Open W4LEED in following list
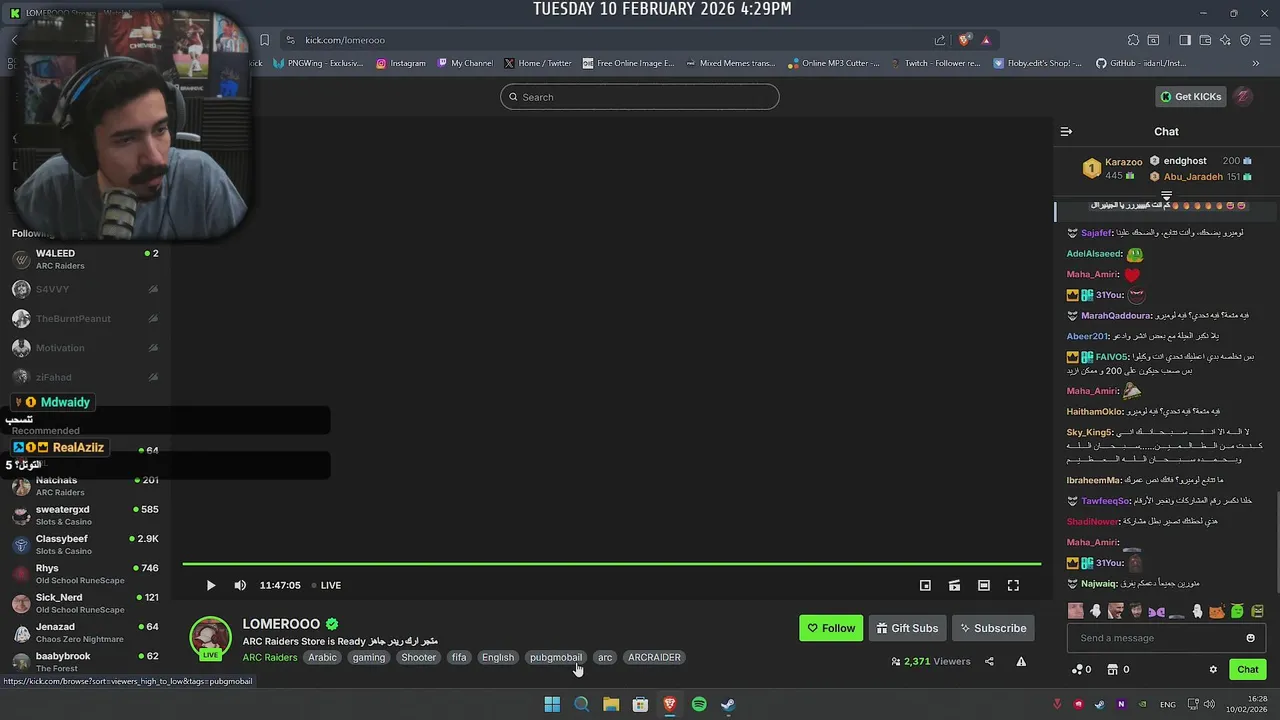 coord(85,259)
